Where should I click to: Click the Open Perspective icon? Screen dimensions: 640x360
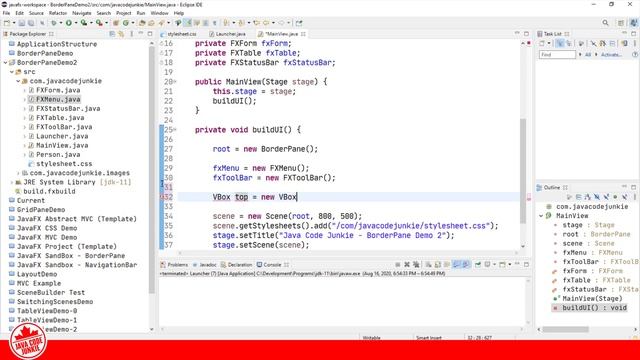coord(621,23)
